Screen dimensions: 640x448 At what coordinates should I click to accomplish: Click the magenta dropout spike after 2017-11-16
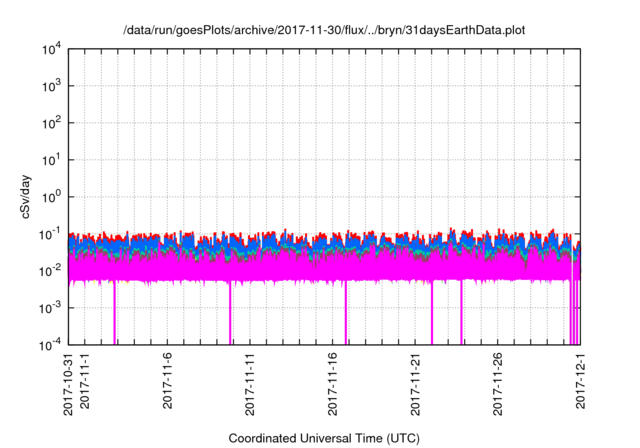(346, 313)
